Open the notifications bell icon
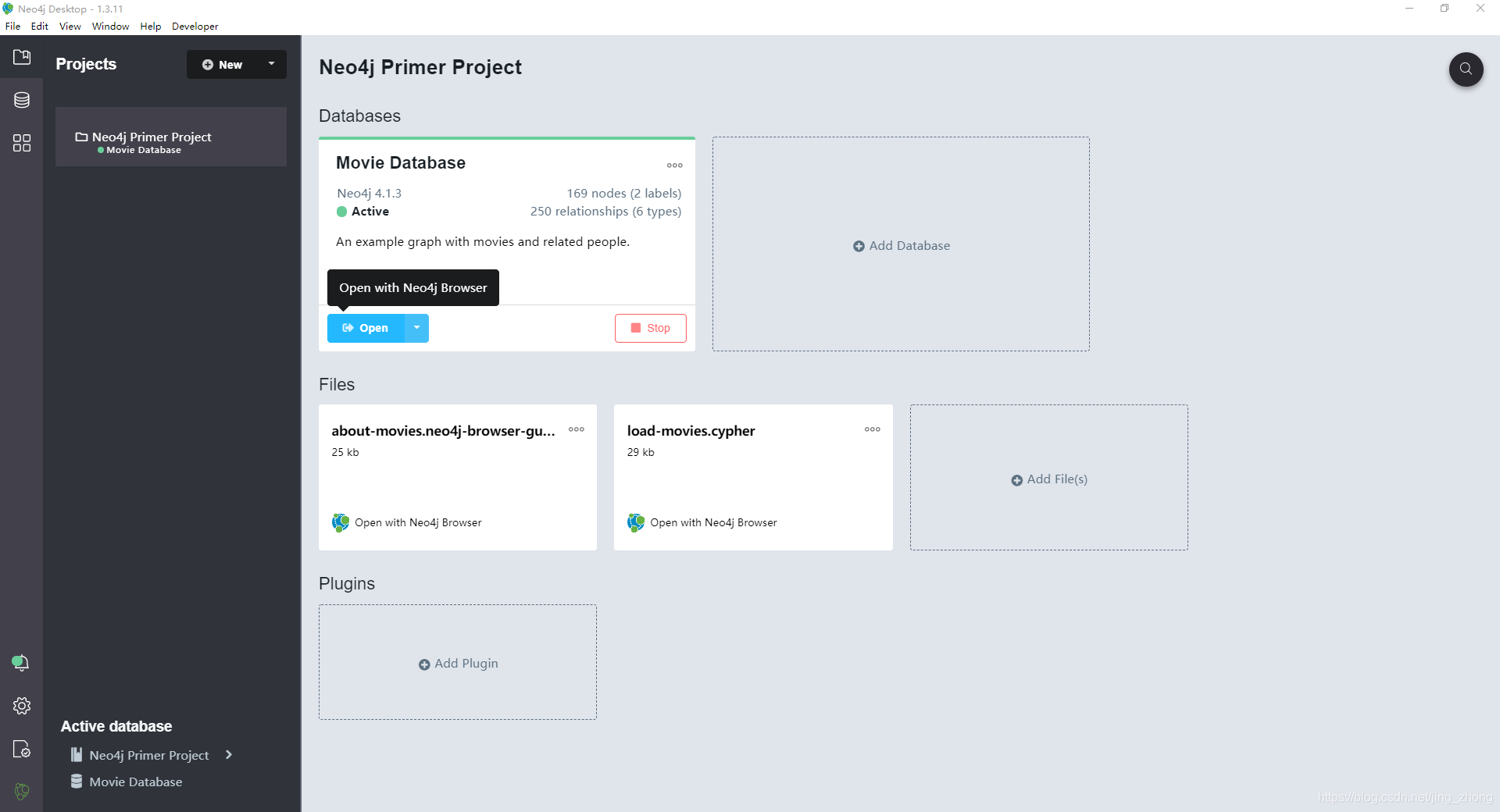Viewport: 1500px width, 812px height. click(x=21, y=663)
